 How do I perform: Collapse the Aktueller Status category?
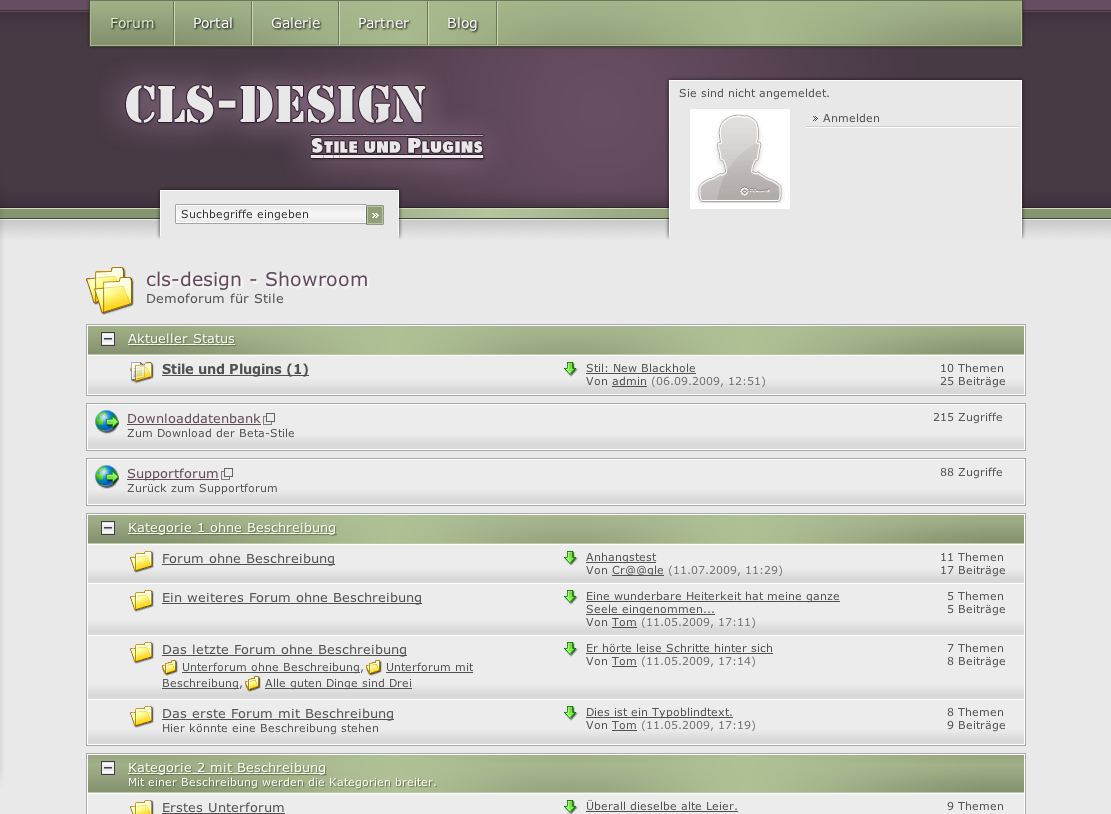click(x=108, y=339)
